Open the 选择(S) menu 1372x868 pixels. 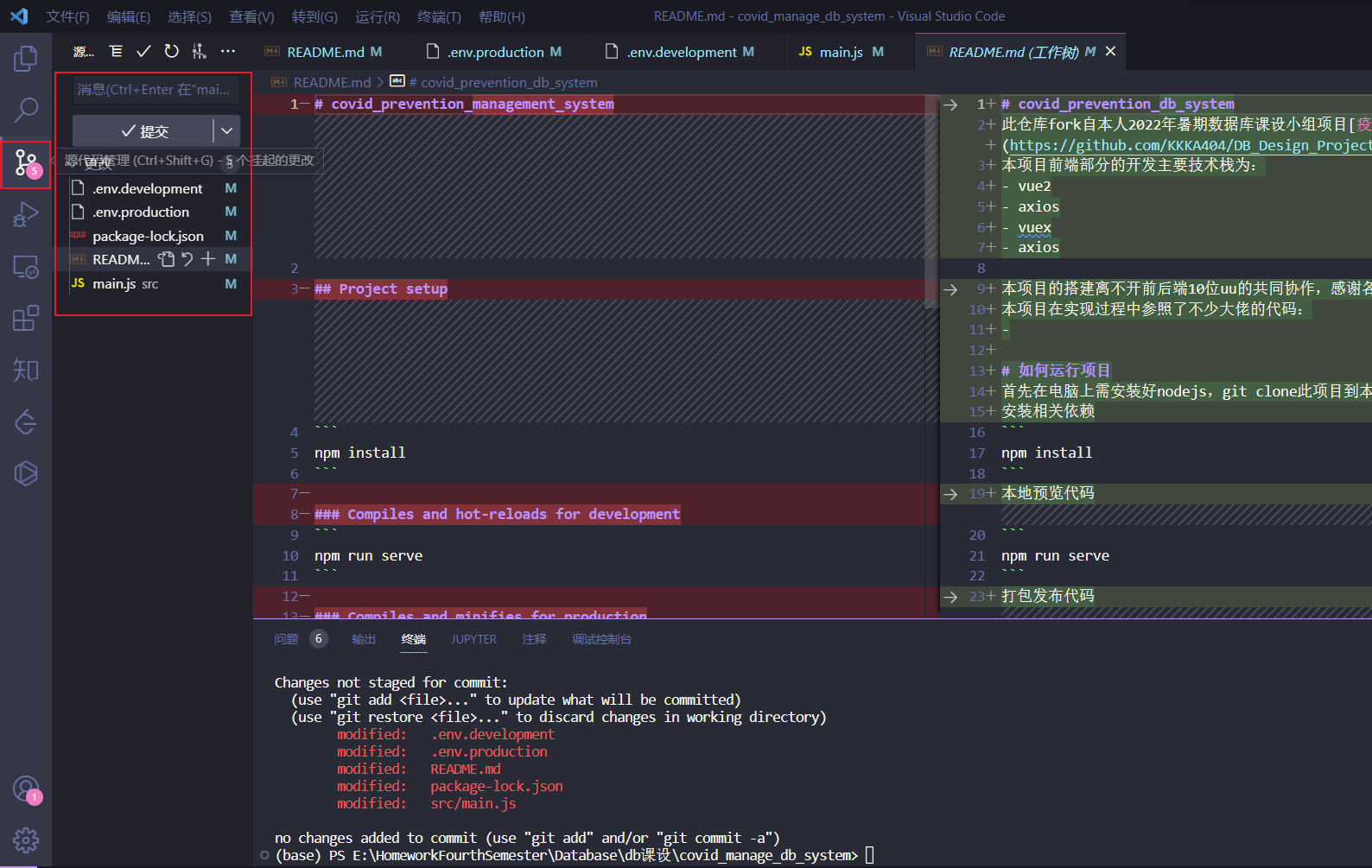tap(189, 16)
